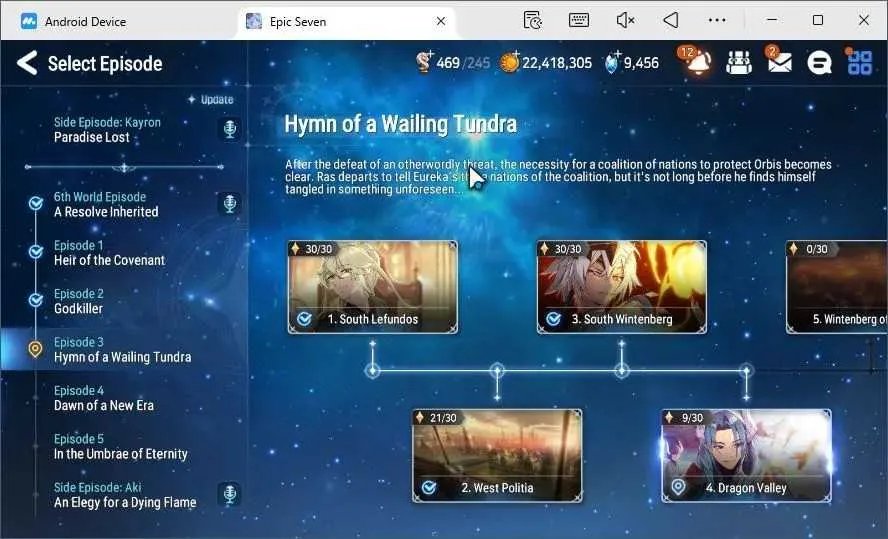This screenshot has height=539, width=888.
Task: Open the emulator more options dots
Action: pos(717,20)
